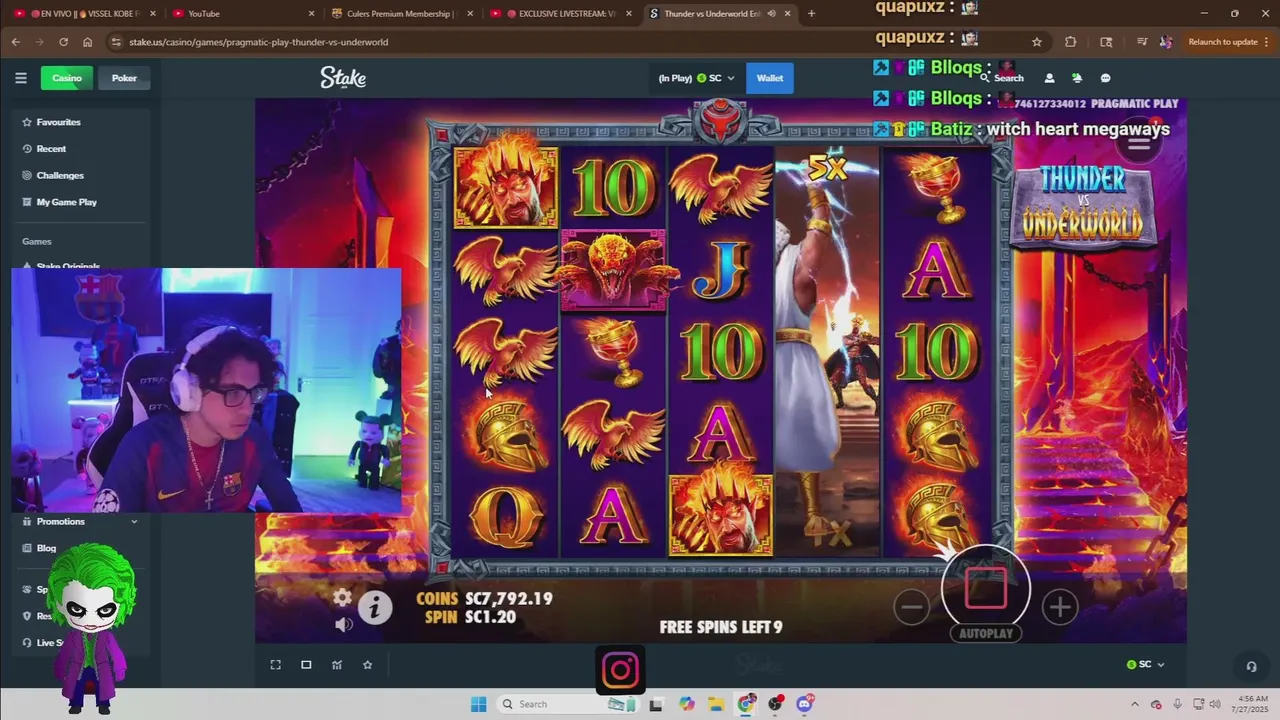Open Challenges in sidebar
This screenshot has height=720, width=1280.
(81, 175)
